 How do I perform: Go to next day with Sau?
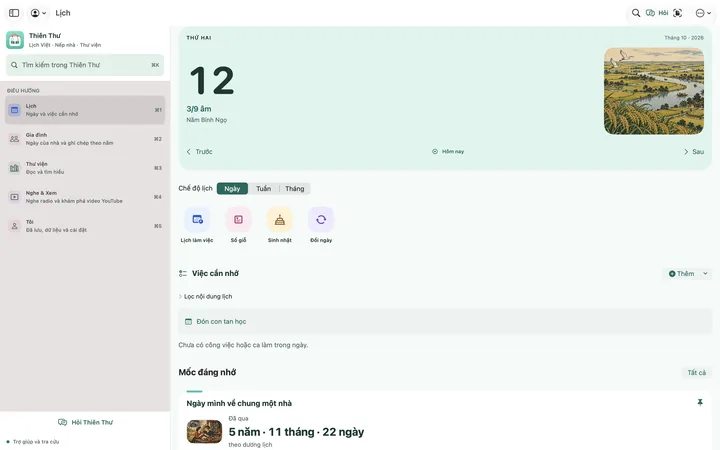[x=694, y=152]
